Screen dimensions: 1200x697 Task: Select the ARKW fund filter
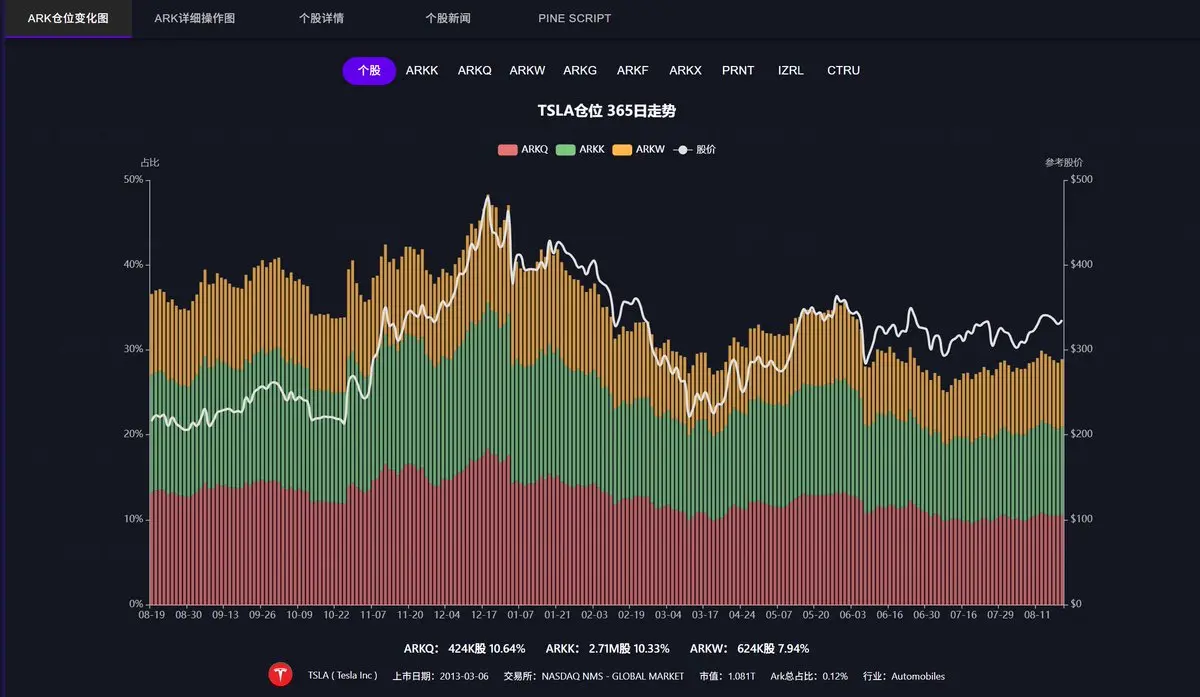point(527,70)
